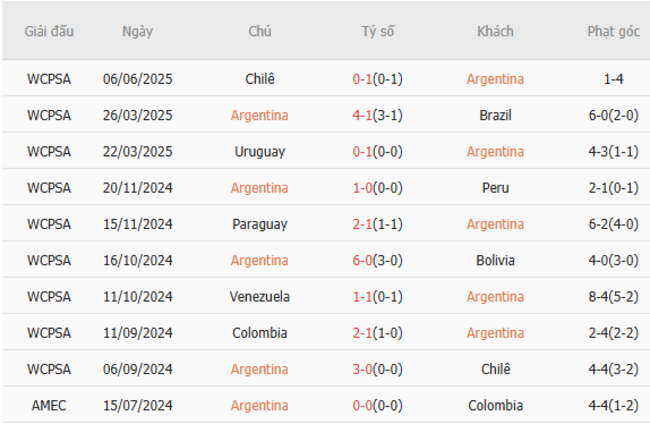Click the "Chú" column header
The height and width of the screenshot is (424, 650).
point(259,31)
